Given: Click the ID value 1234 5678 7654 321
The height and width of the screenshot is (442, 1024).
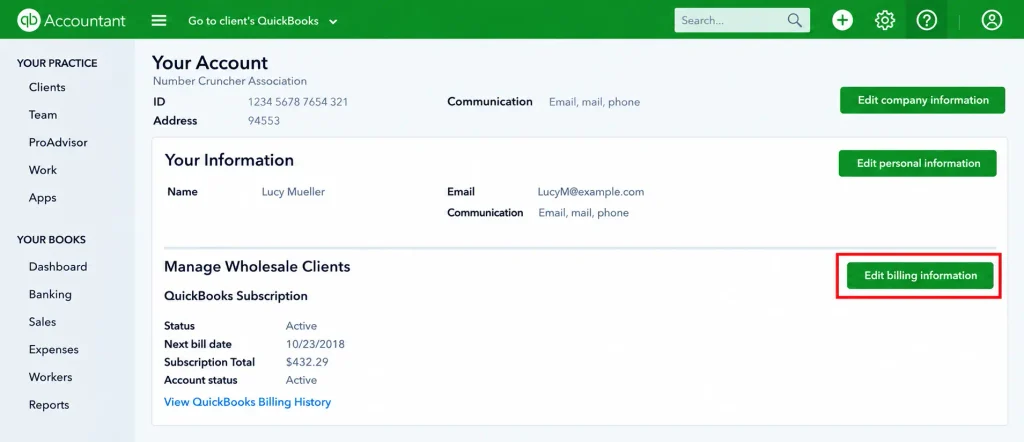Looking at the screenshot, I should 298,102.
